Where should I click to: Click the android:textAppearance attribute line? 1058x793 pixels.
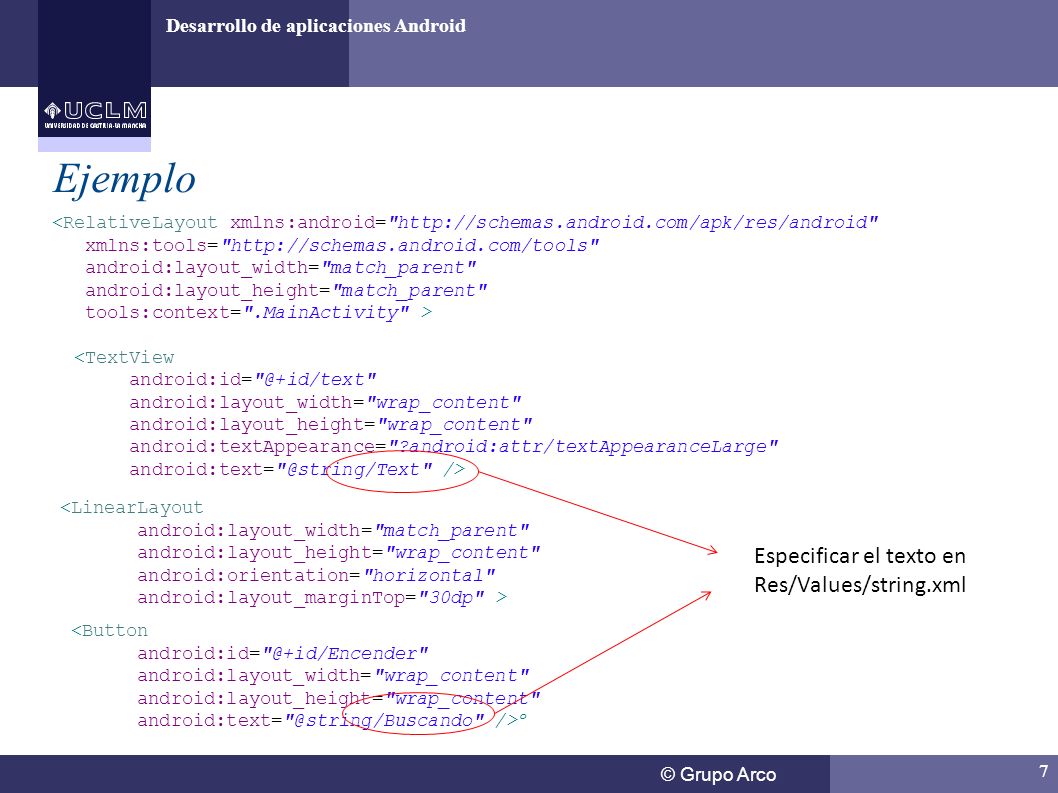[454, 447]
